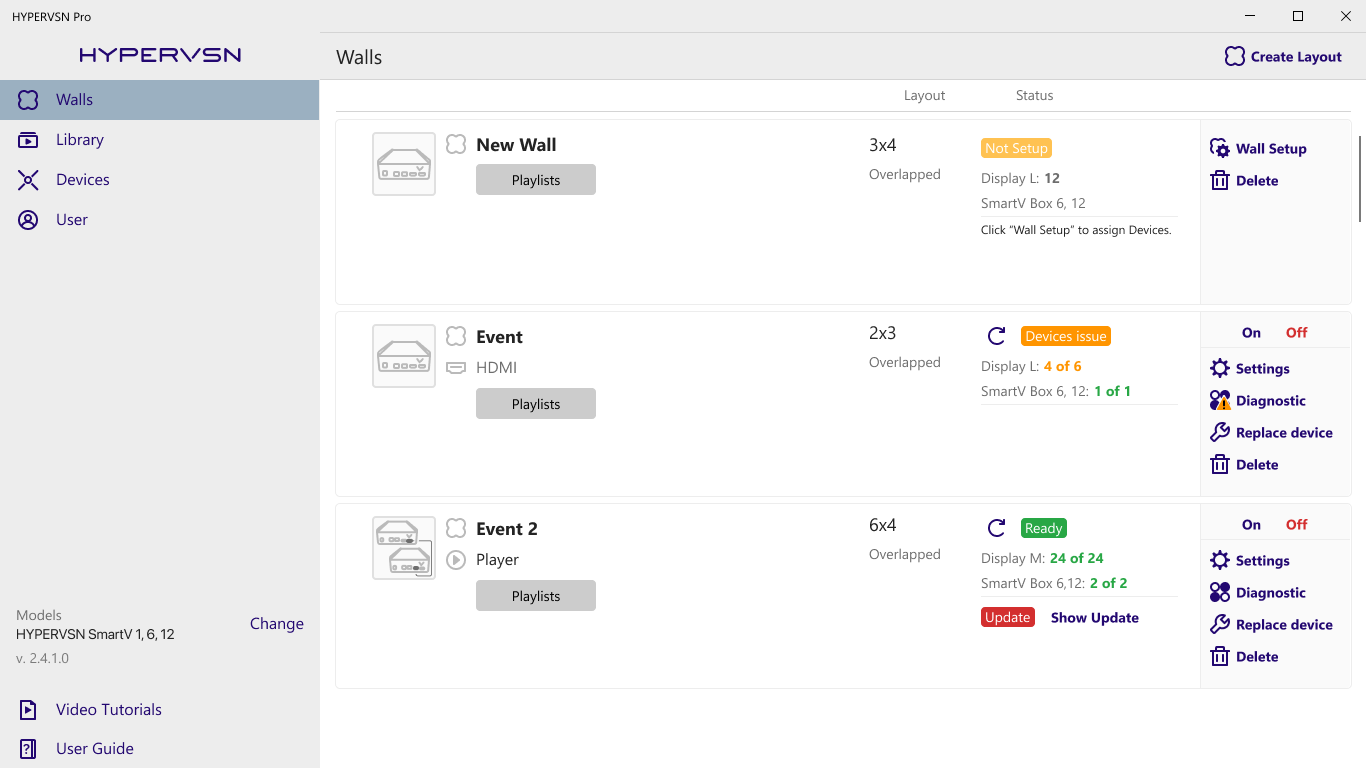Click the New Wall device thumbnail
Screen dimensions: 1366x768
pyautogui.click(x=404, y=164)
